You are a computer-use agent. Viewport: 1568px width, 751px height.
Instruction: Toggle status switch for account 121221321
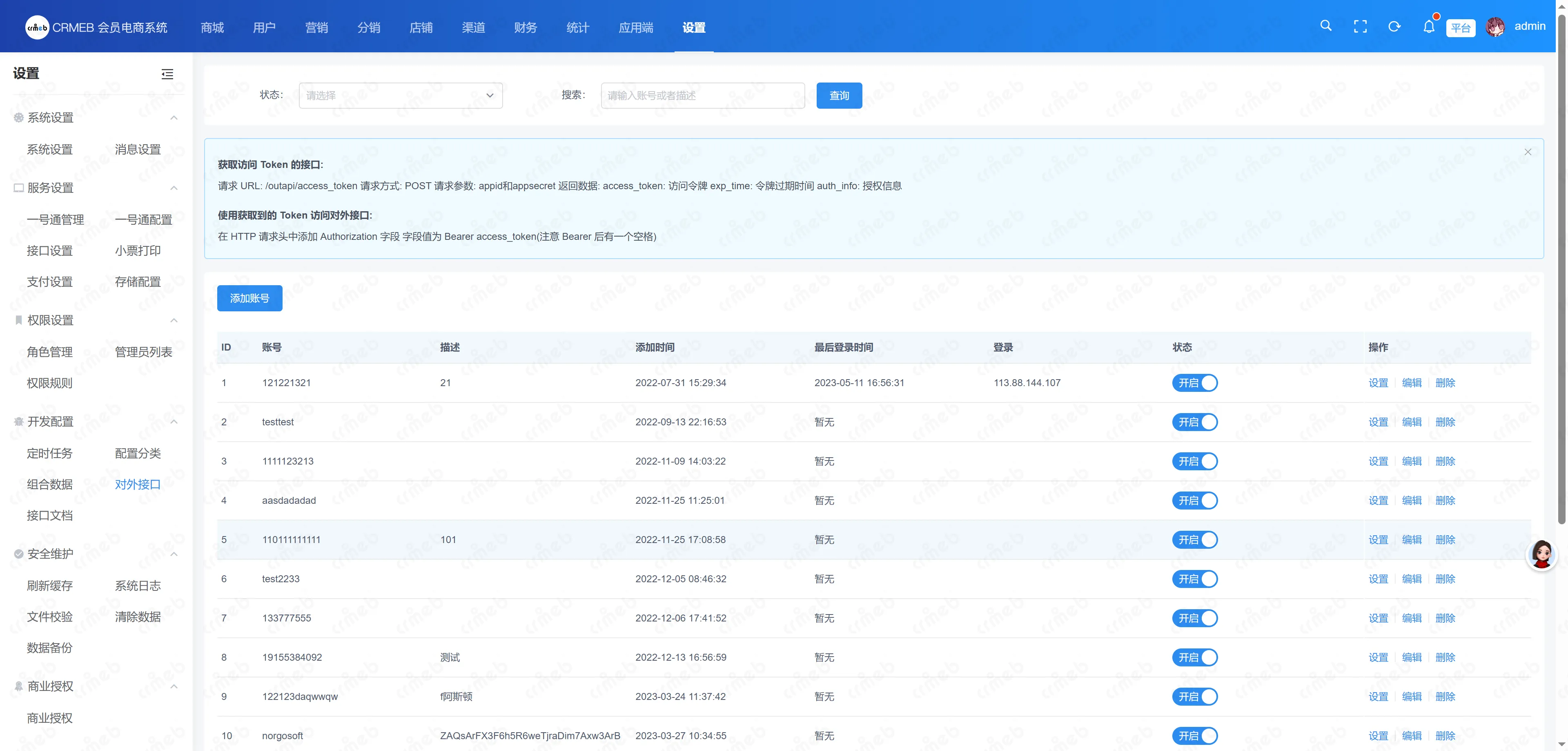click(1194, 383)
